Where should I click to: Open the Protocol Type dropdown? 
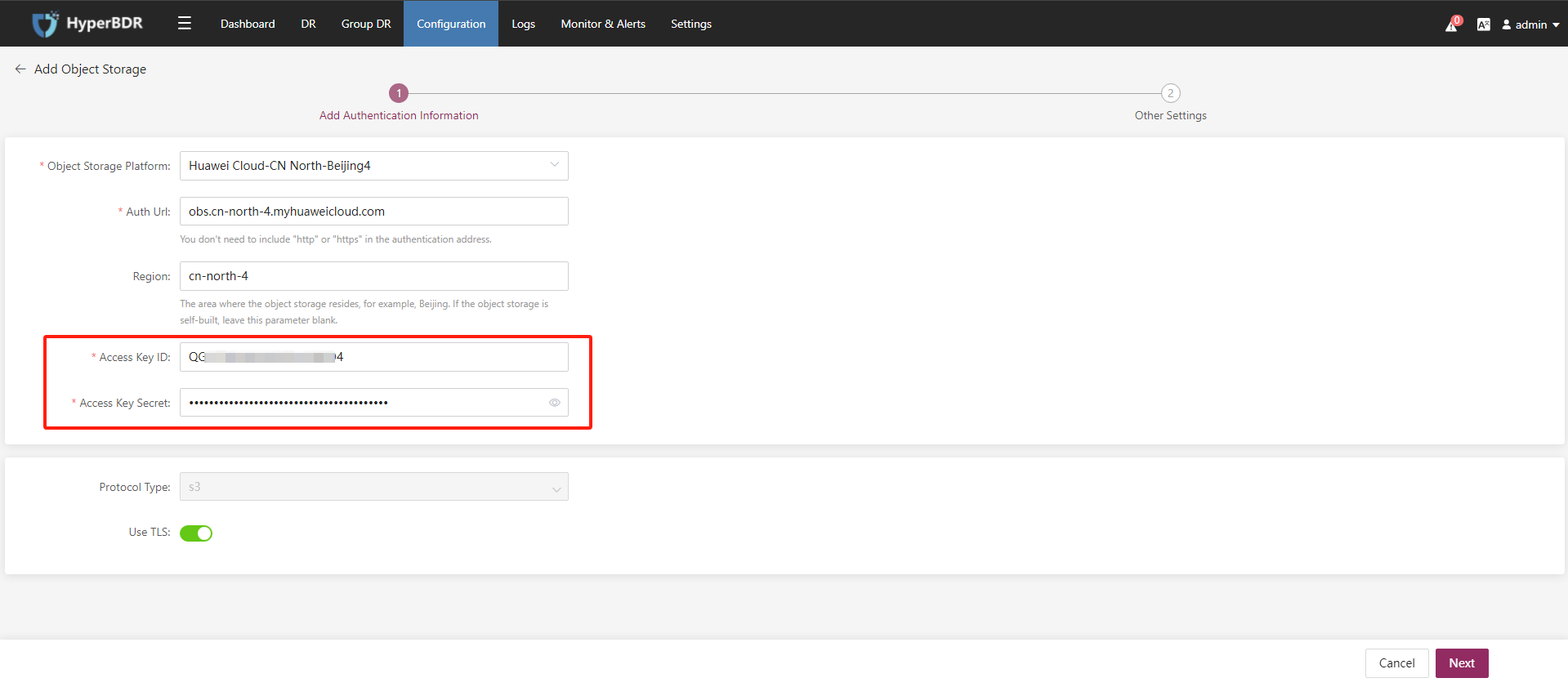[x=374, y=487]
